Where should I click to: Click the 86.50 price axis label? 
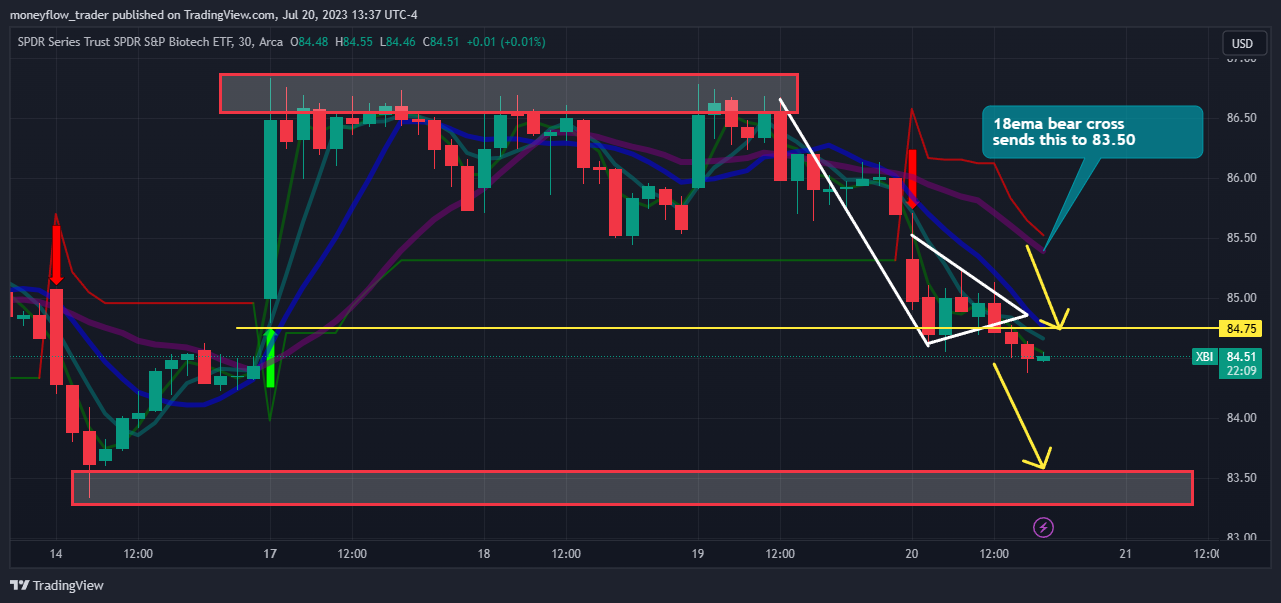[x=1241, y=118]
